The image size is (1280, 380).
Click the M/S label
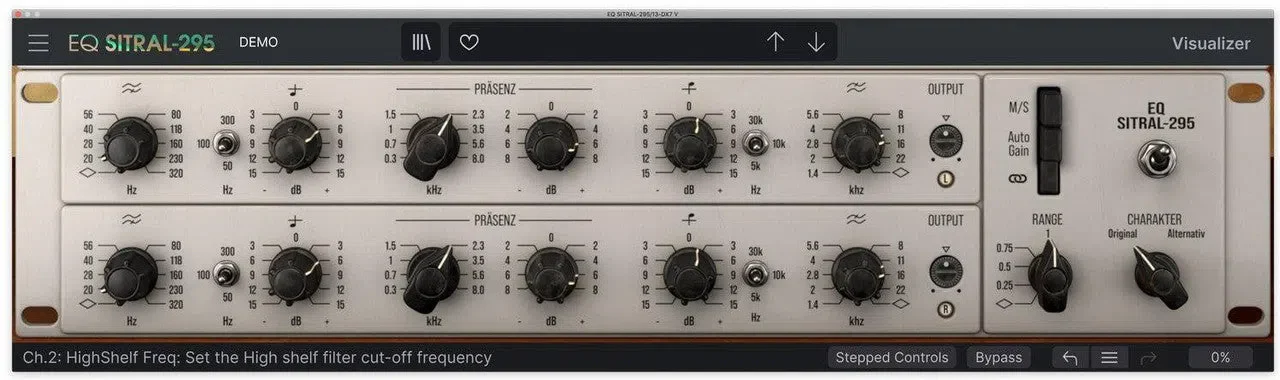click(x=1019, y=107)
